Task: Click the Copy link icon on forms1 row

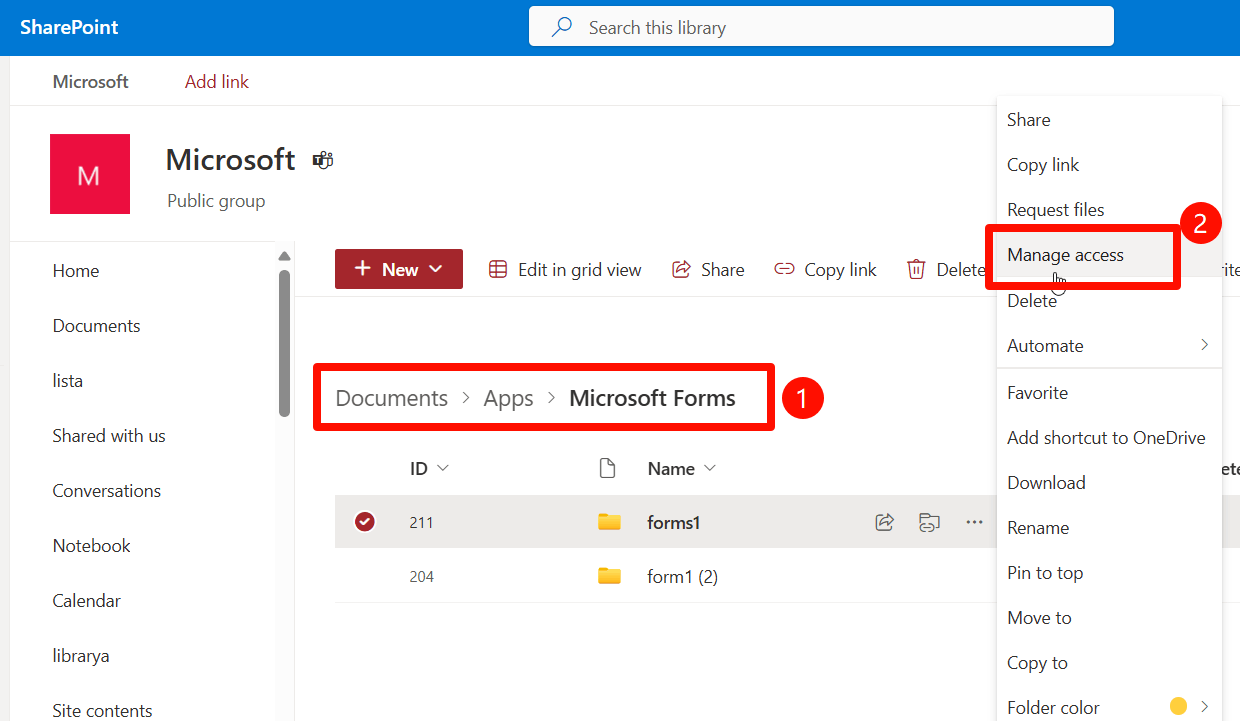Action: click(929, 521)
